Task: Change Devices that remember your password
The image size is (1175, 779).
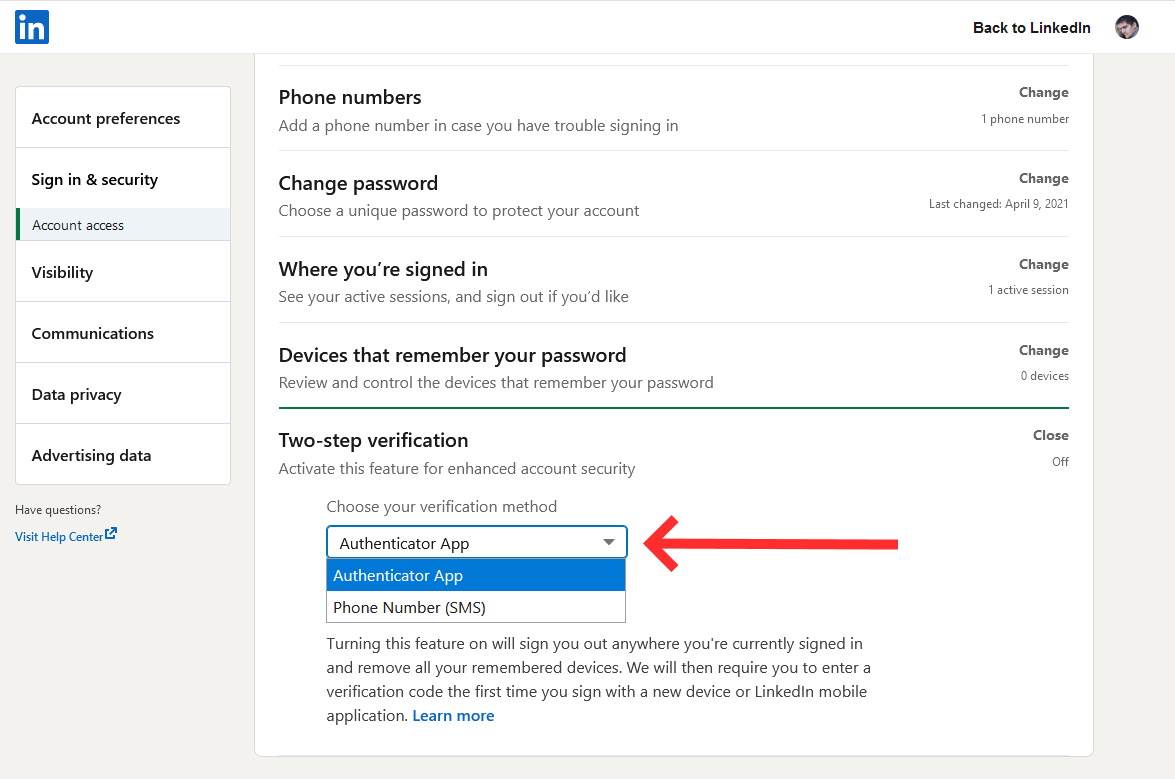Action: click(1043, 350)
